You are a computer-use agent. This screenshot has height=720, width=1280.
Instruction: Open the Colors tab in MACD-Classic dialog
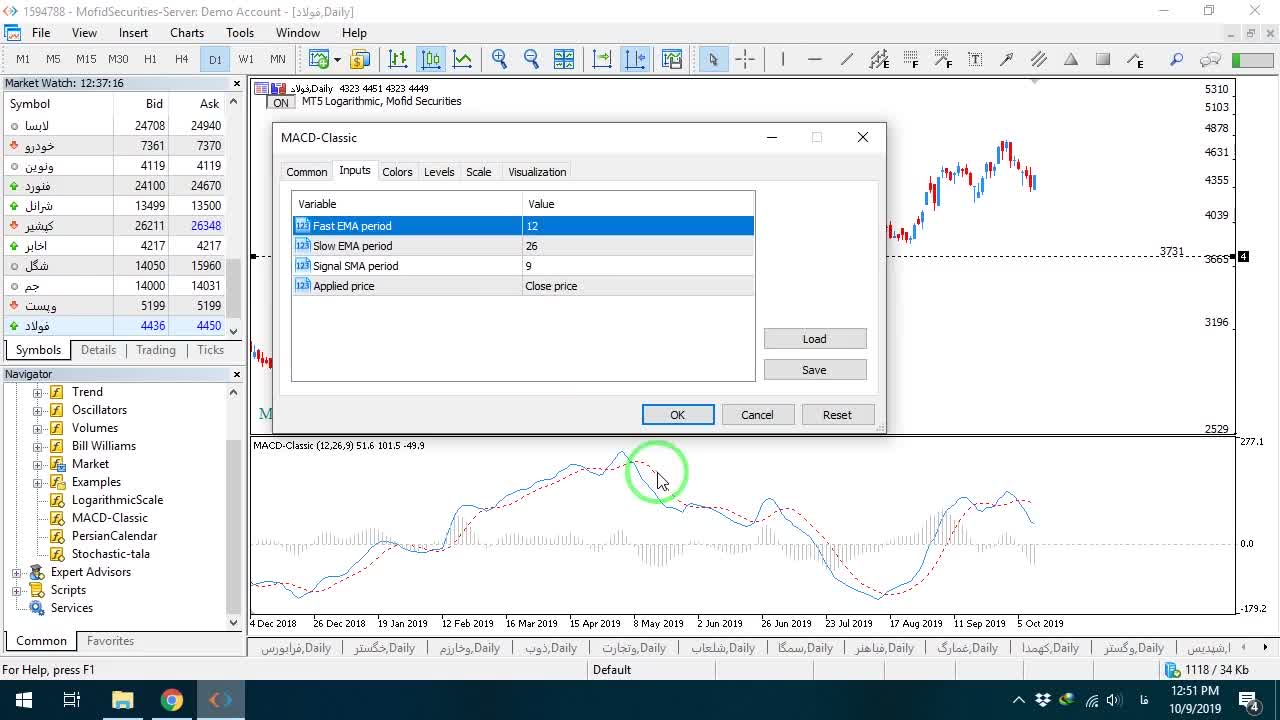click(397, 172)
